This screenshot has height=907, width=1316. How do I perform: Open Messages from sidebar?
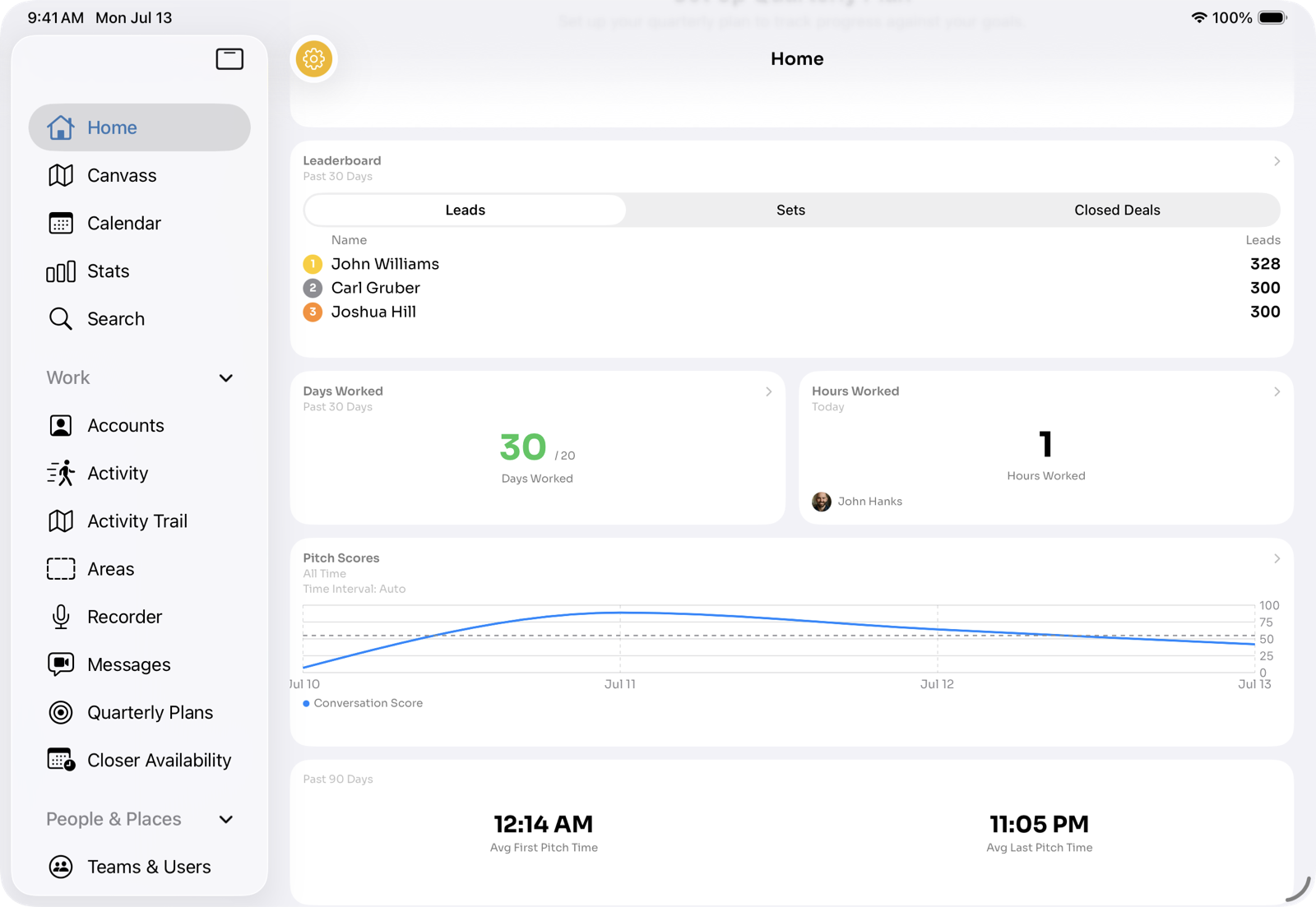point(140,664)
